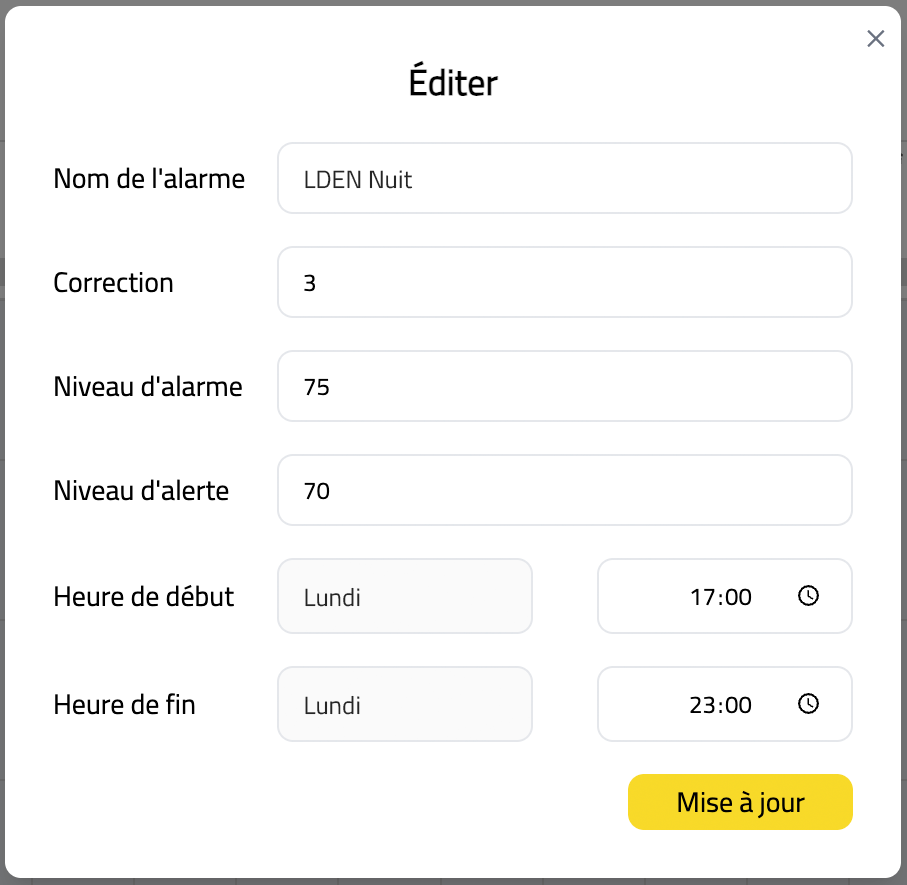907x885 pixels.
Task: Click the "Heure de fin" label
Action: [x=124, y=705]
